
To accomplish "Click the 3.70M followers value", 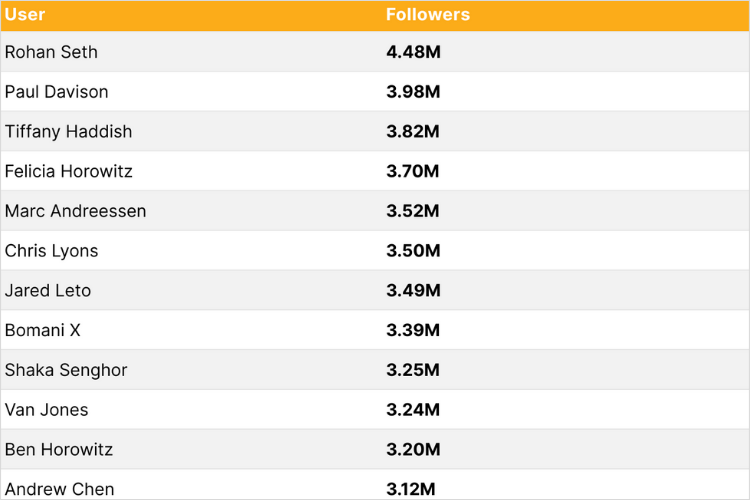I will pos(412,171).
